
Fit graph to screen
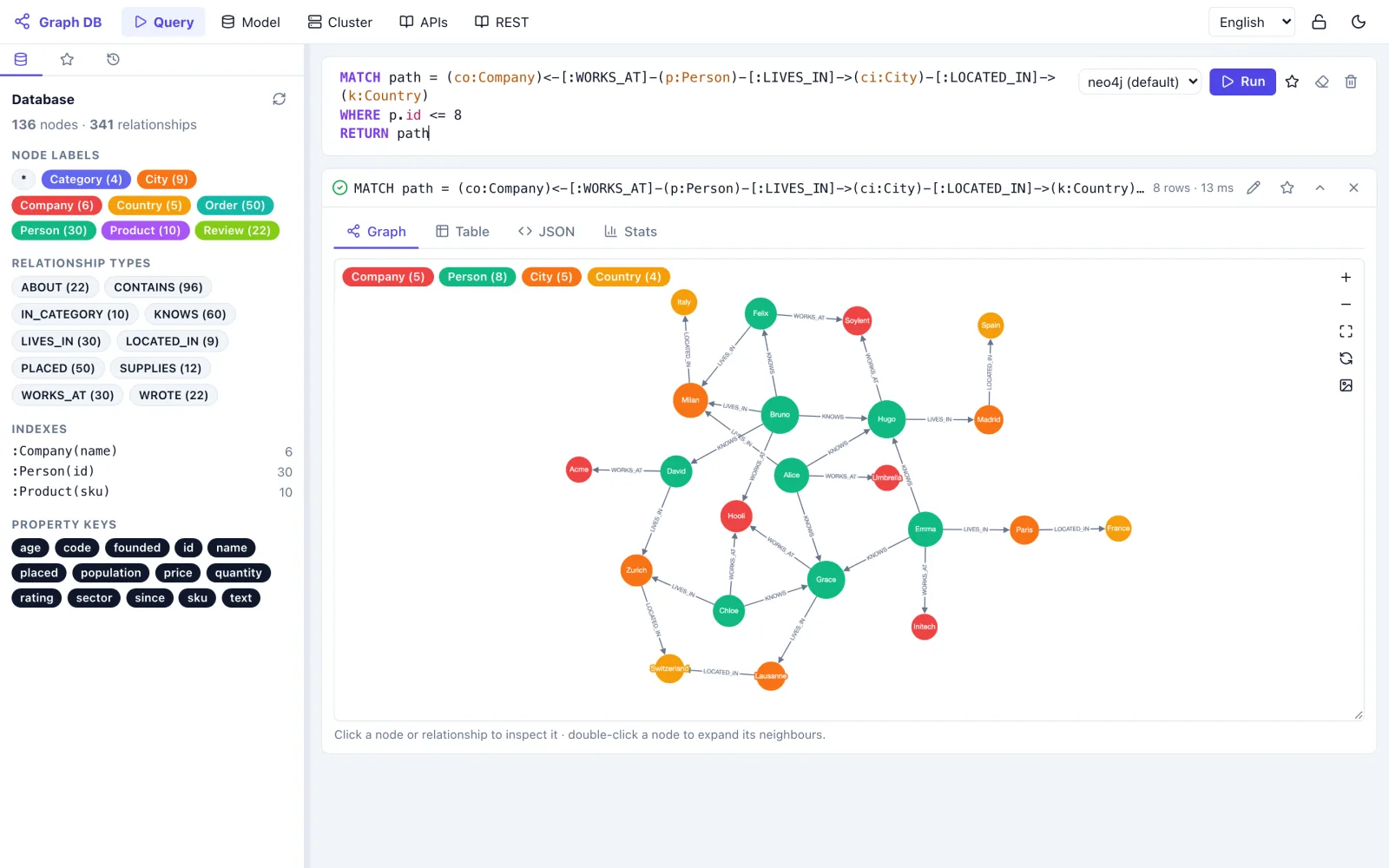(x=1346, y=332)
